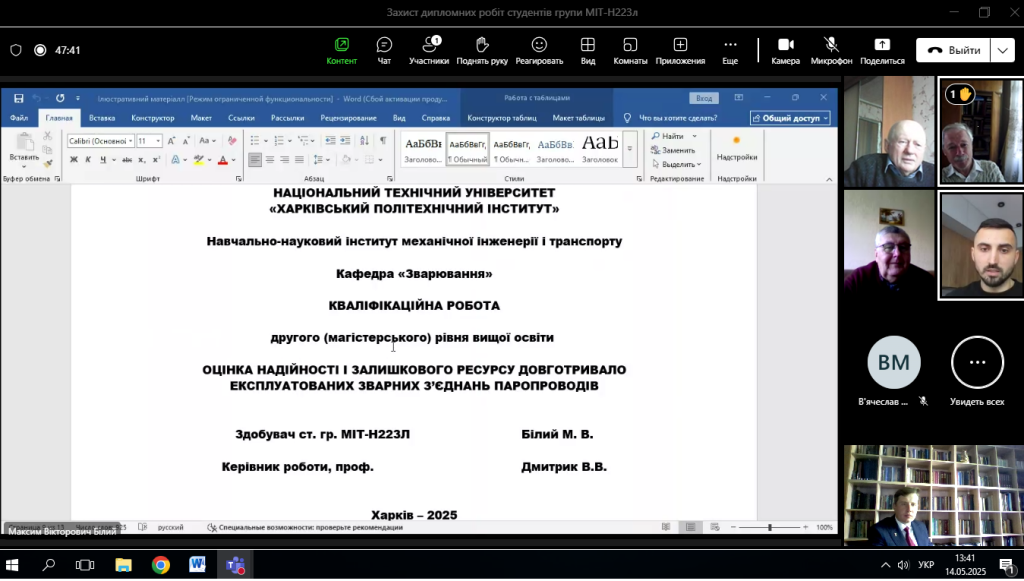Click the yellow text highlight color button
Viewport: 1024px width, 581px height.
point(199,159)
